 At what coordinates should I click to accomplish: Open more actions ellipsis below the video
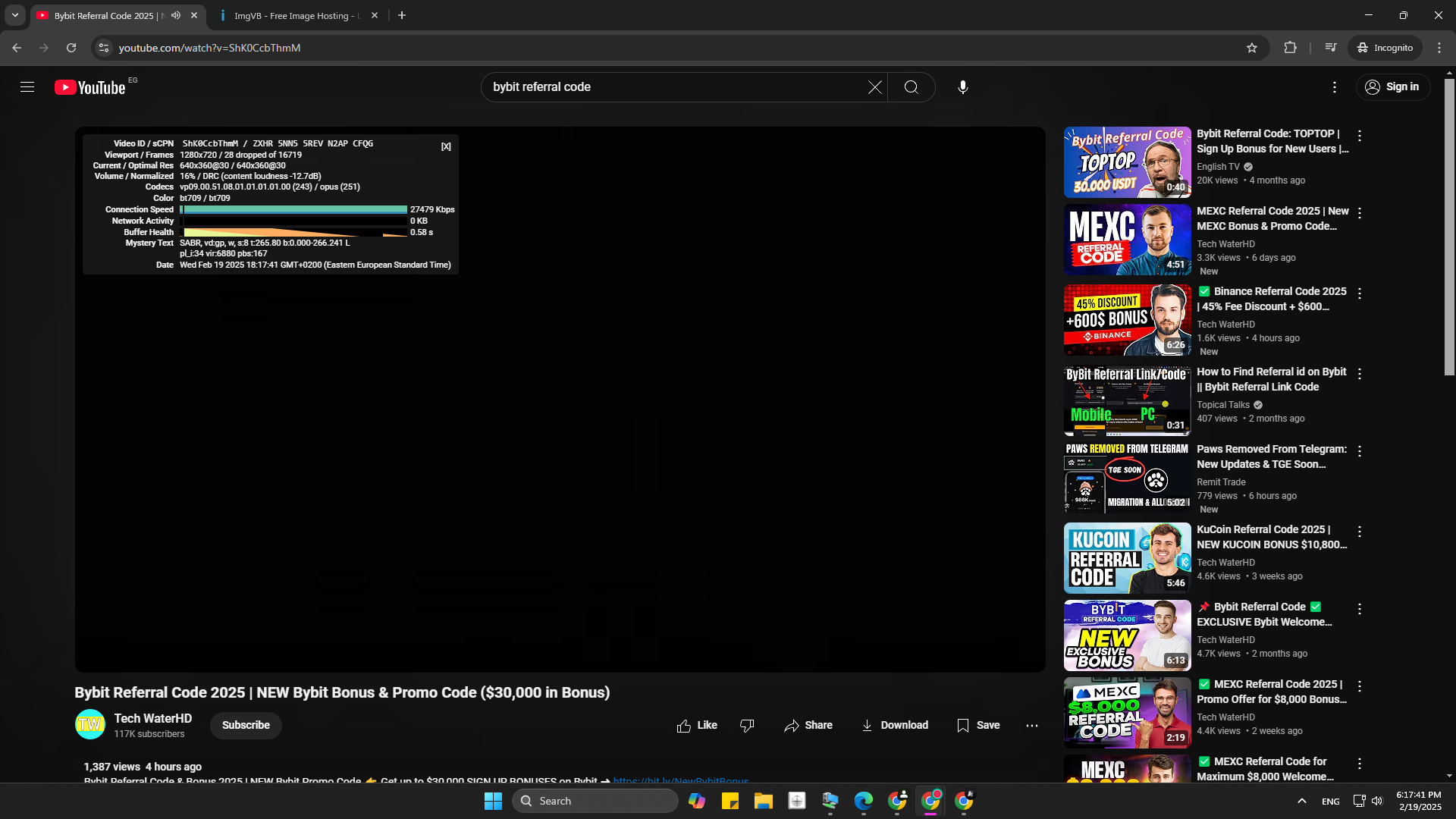click(1031, 726)
